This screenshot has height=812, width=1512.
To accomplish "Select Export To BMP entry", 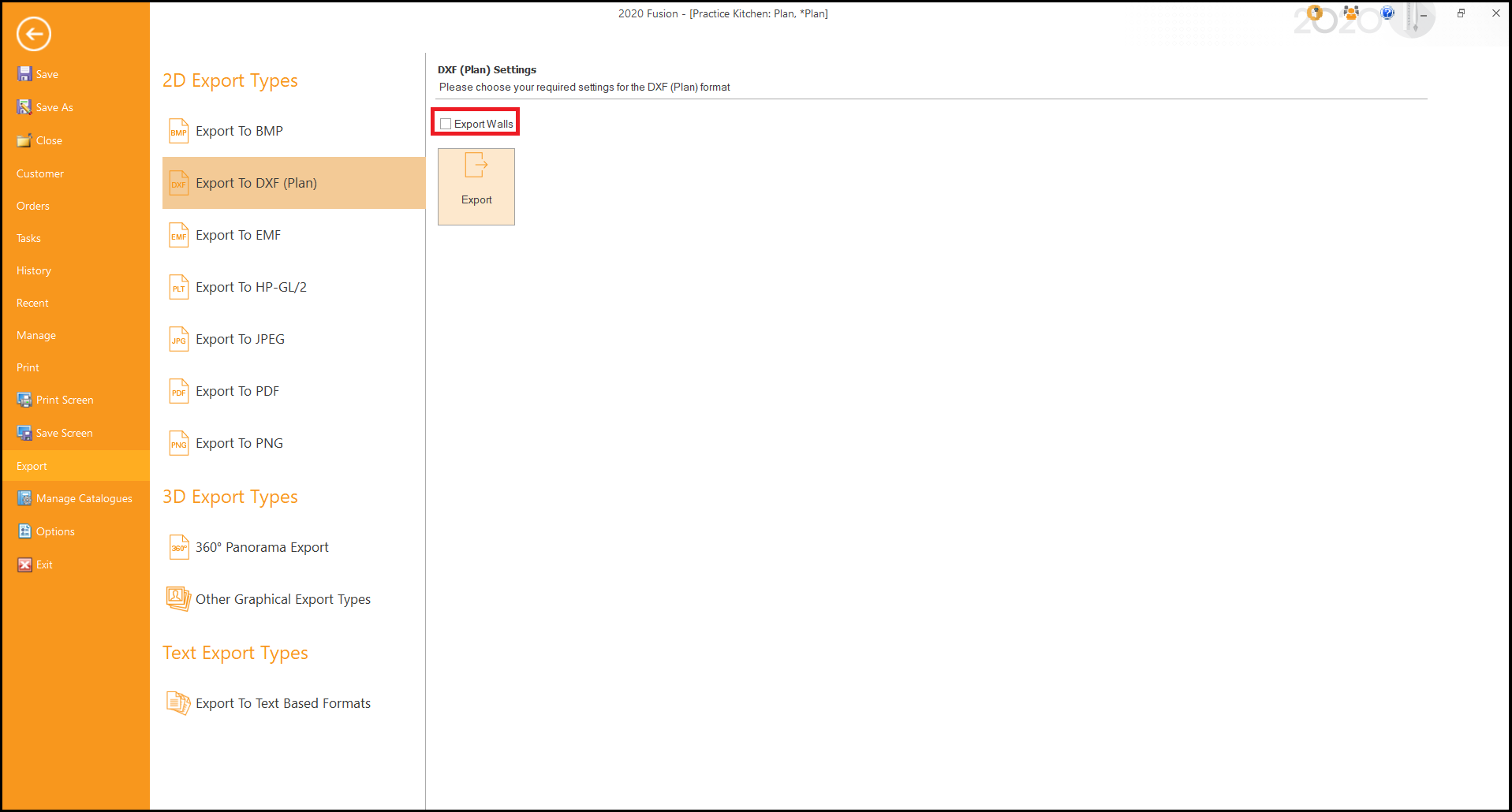I will (239, 131).
